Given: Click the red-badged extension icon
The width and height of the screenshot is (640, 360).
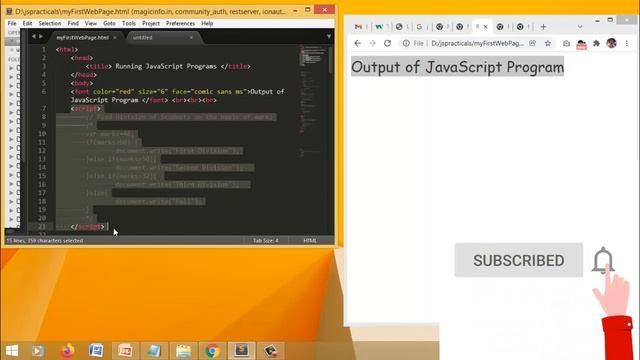Looking at the screenshot, I should click(x=581, y=44).
